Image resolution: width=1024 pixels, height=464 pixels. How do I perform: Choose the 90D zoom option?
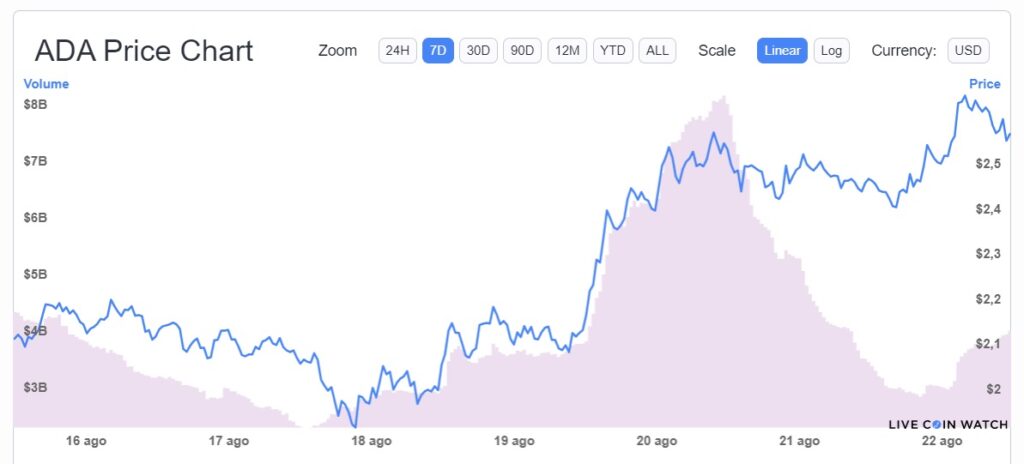pos(520,50)
